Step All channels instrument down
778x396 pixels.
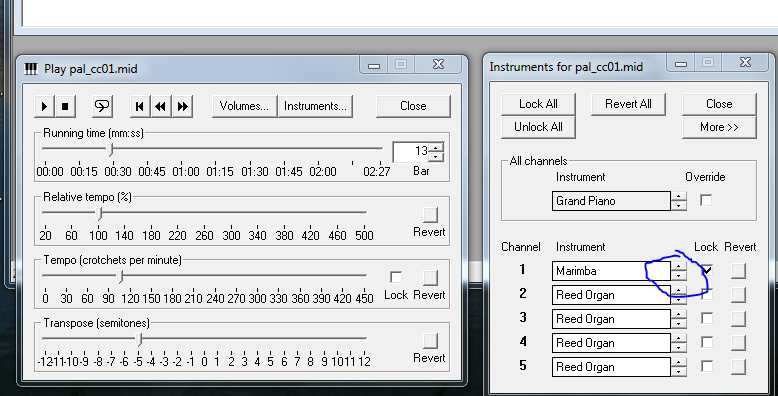coord(678,206)
